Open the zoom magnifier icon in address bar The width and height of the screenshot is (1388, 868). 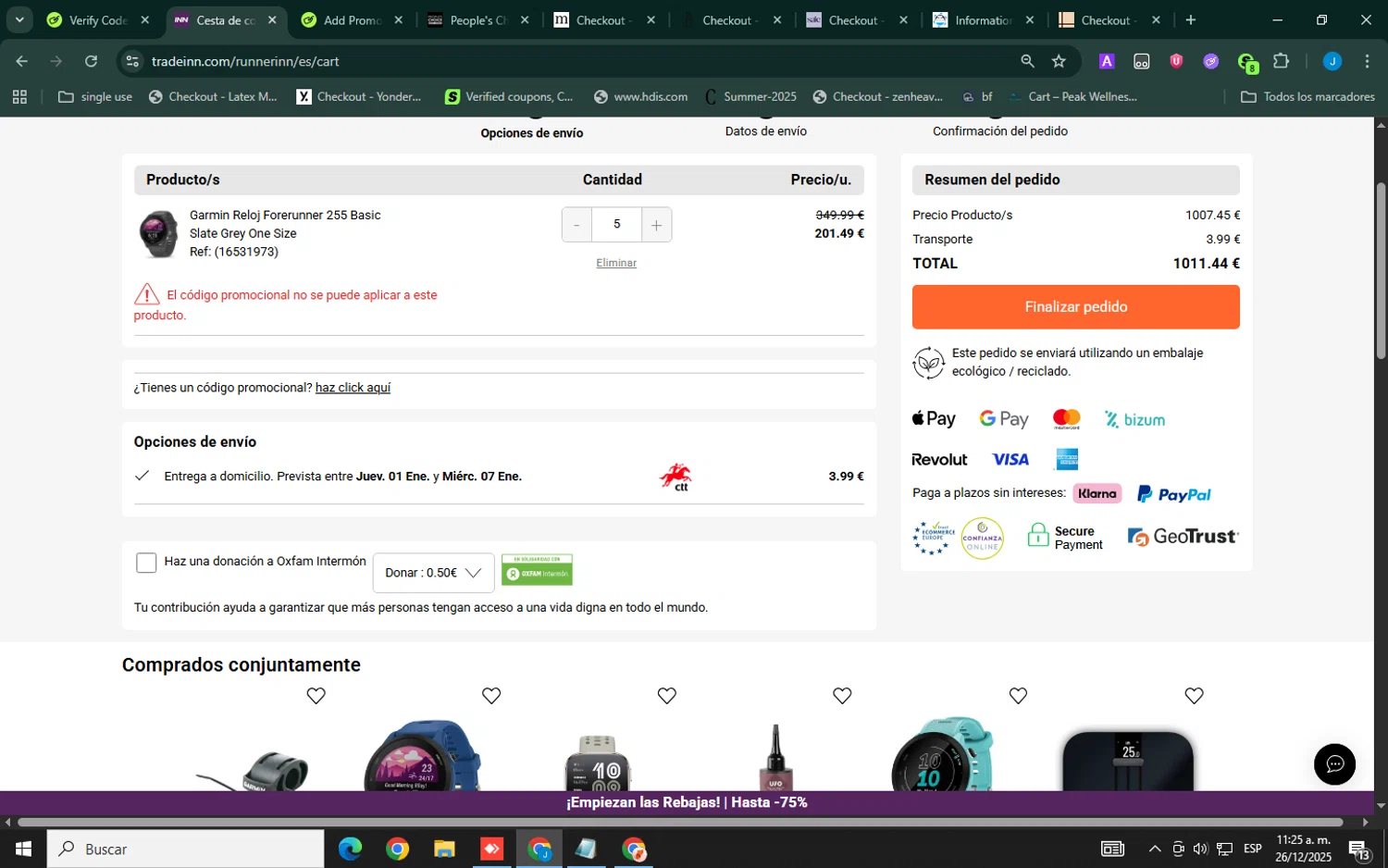[1027, 61]
